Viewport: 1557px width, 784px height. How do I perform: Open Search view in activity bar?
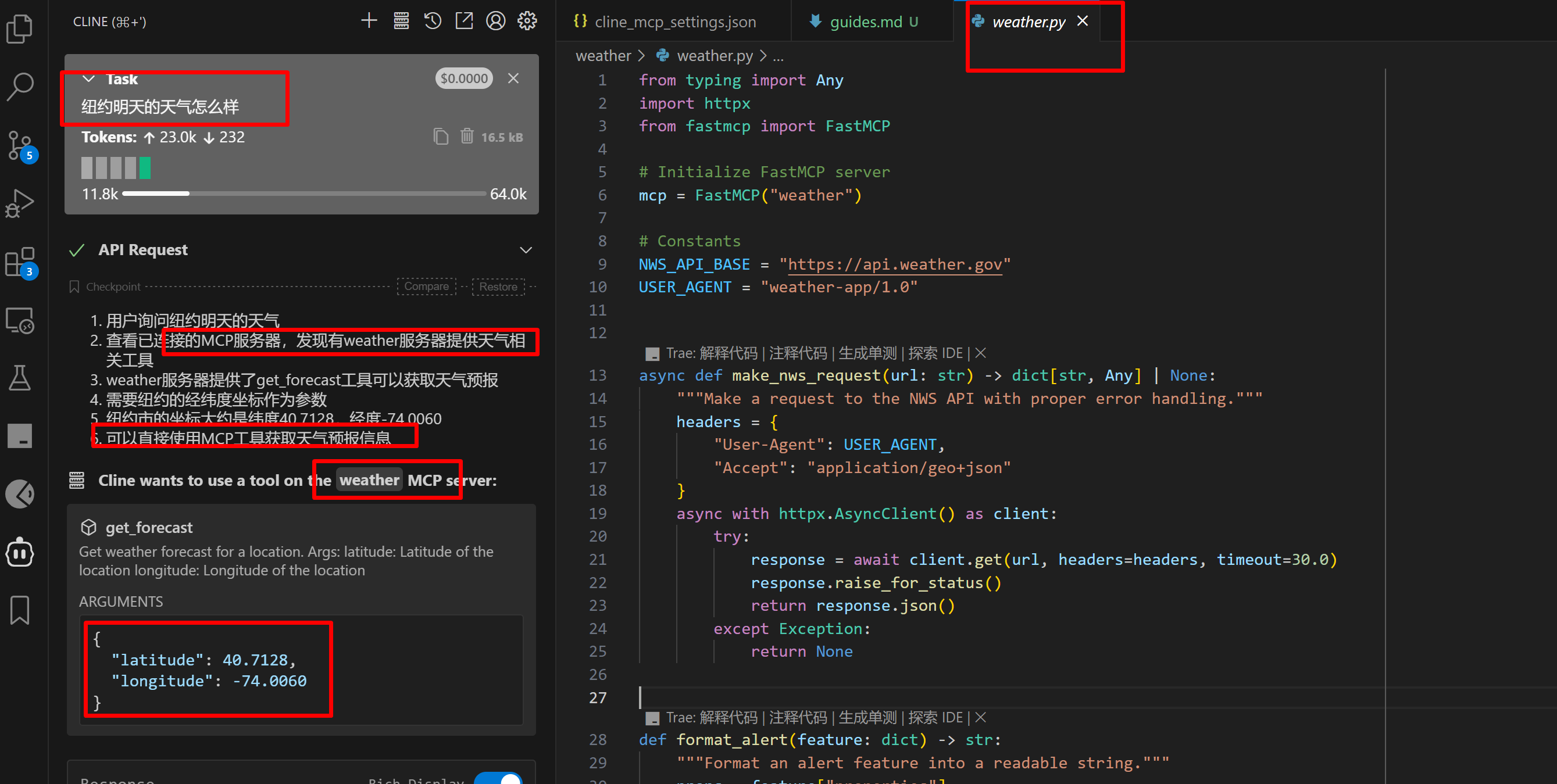(x=20, y=87)
